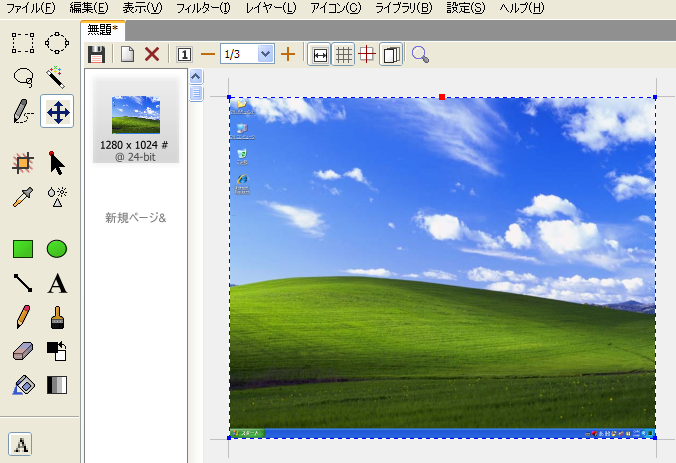Create a new blank page icon

(127, 54)
